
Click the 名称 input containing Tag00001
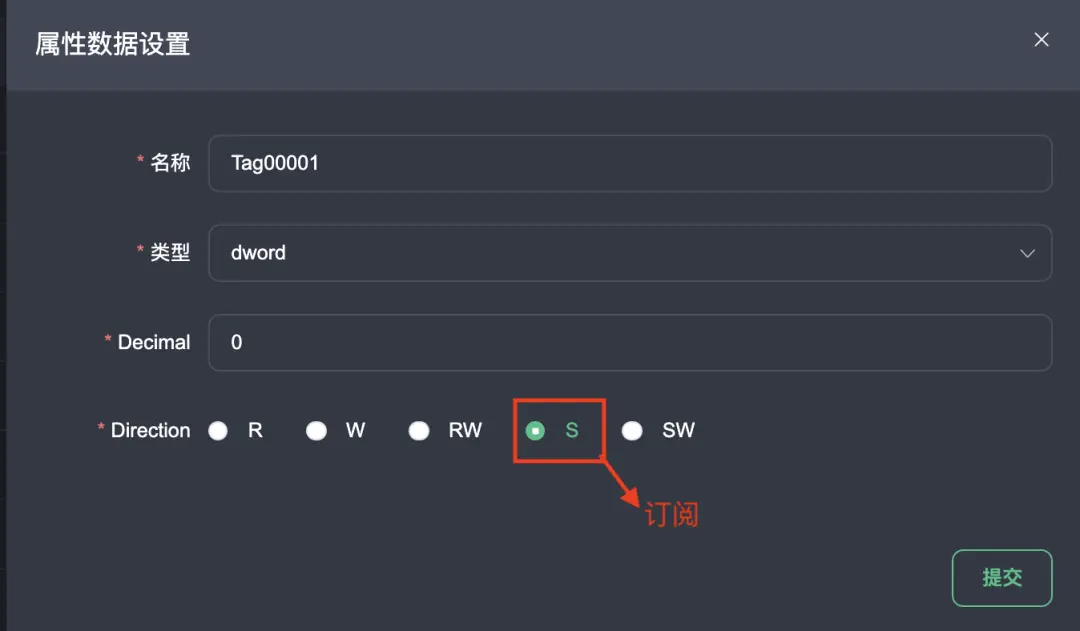[x=630, y=163]
